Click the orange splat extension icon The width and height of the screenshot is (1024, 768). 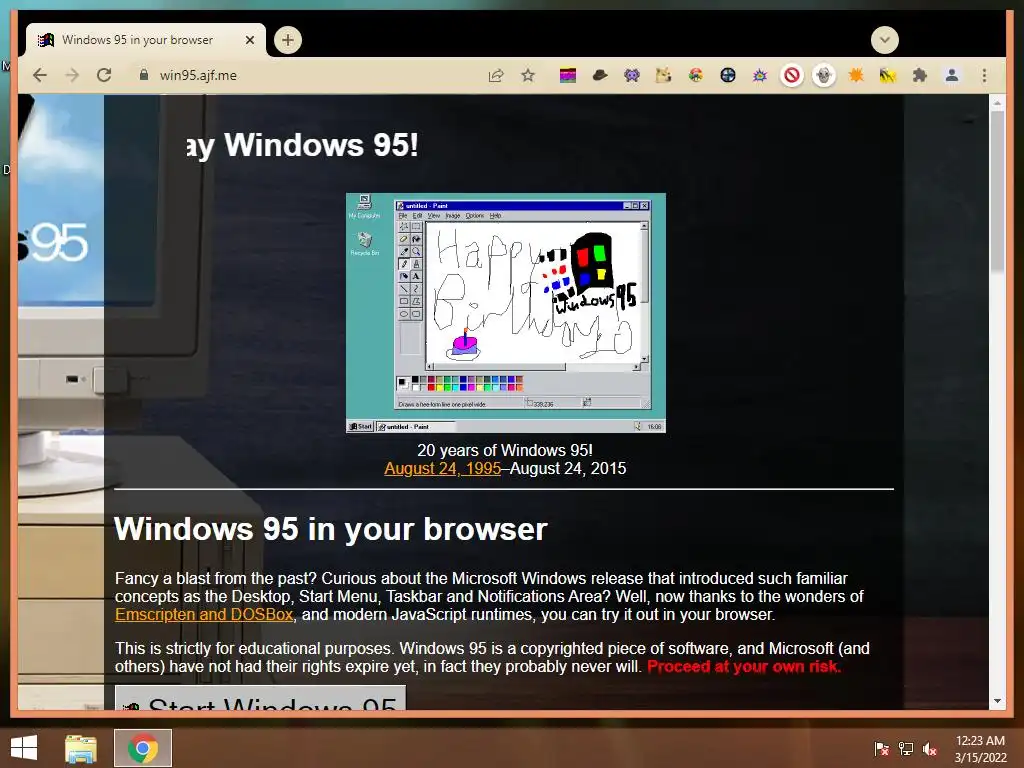pyautogui.click(x=856, y=76)
